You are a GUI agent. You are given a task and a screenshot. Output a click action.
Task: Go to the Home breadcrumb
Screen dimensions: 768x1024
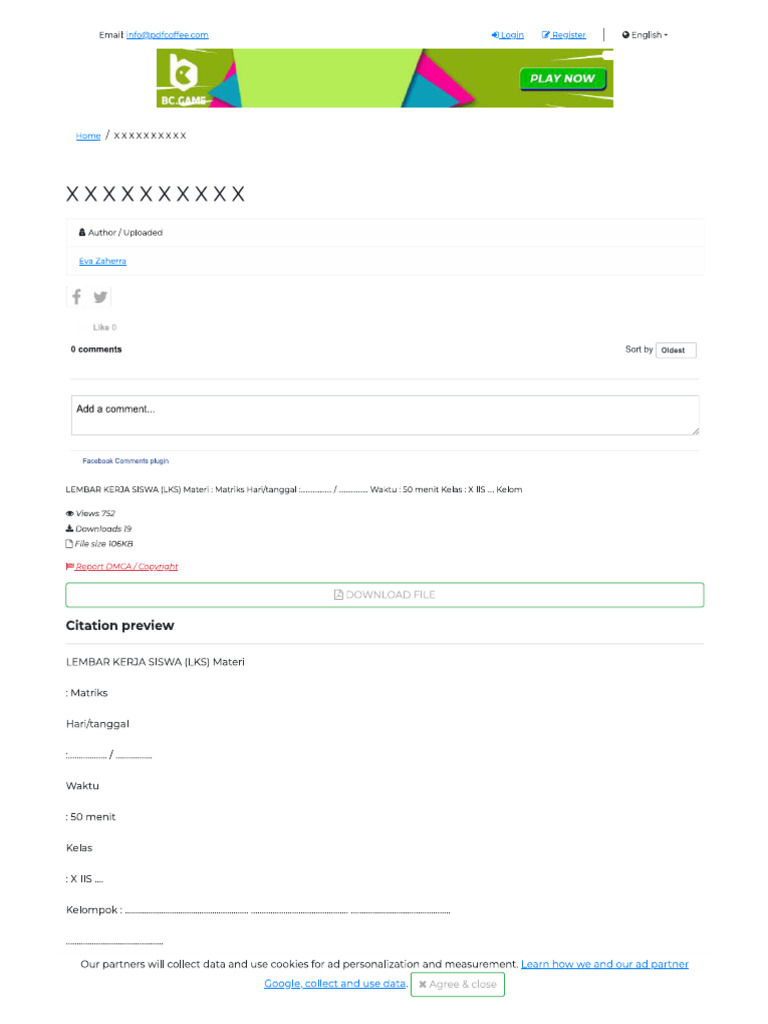(x=88, y=136)
